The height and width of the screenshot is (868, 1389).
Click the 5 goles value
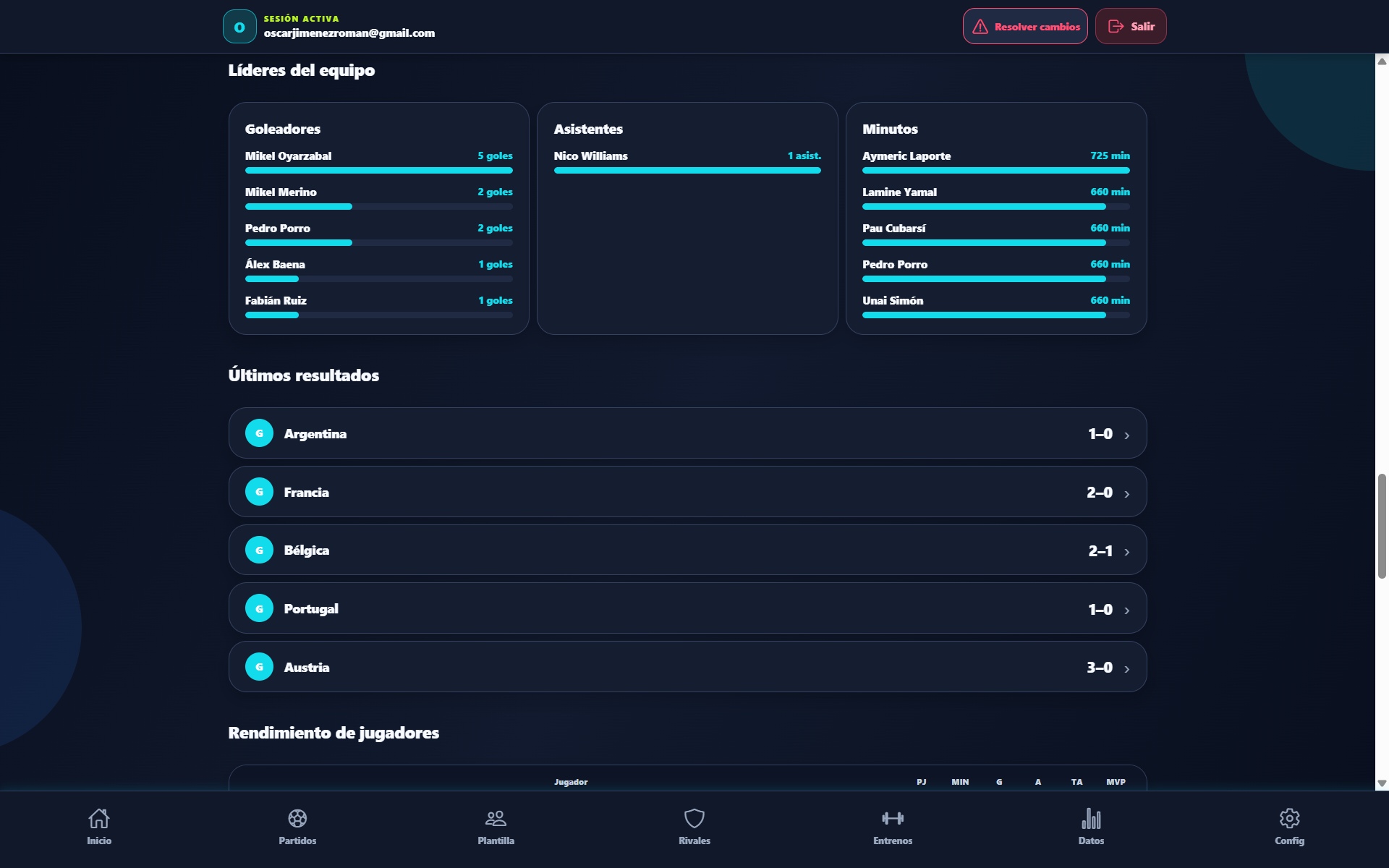495,156
